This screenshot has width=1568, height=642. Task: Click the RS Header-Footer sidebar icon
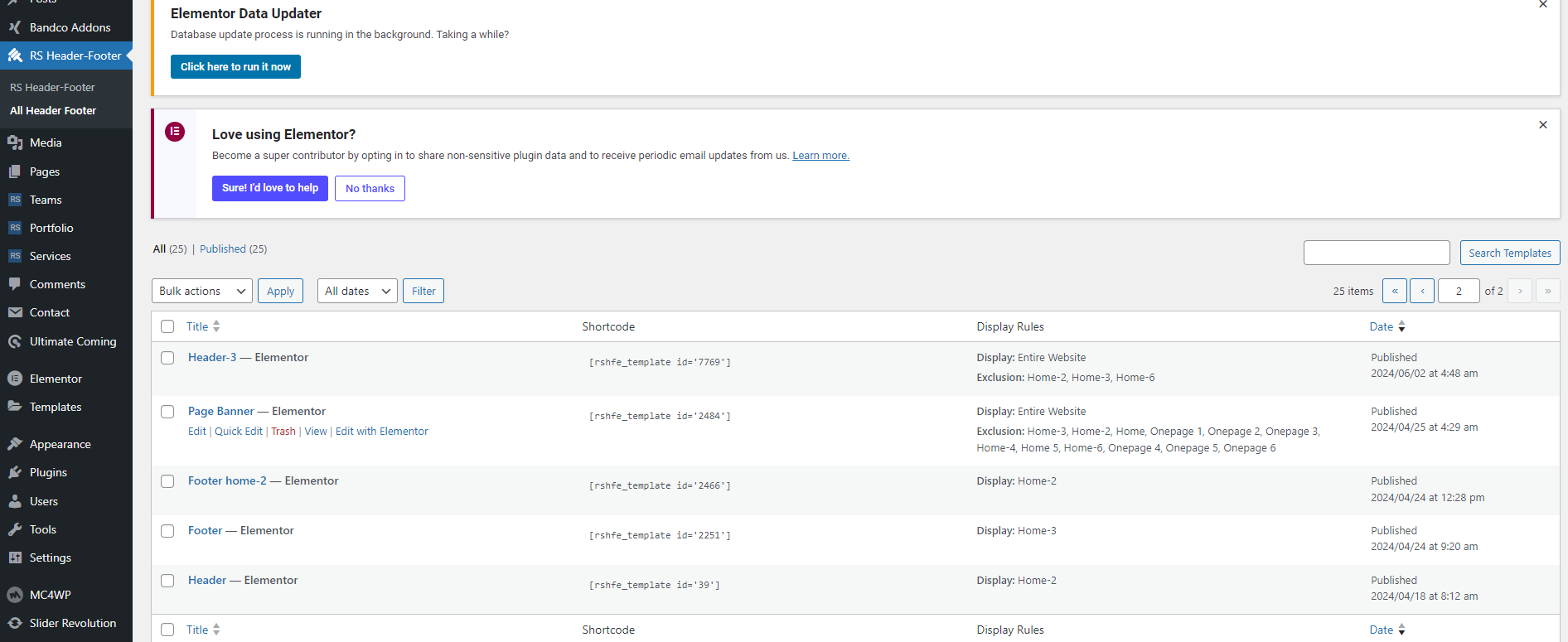pos(15,56)
